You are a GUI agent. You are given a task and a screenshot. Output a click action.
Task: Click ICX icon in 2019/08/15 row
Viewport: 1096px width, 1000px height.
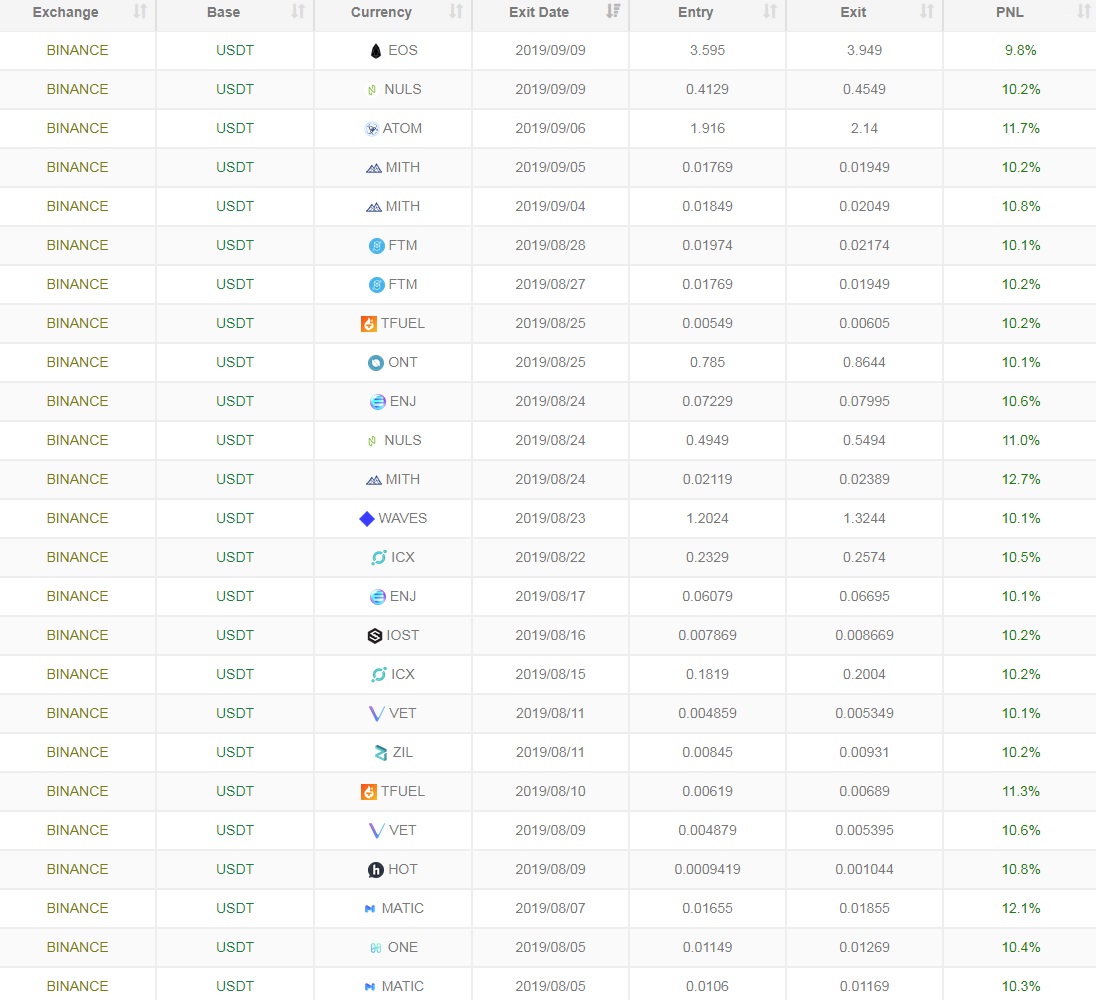[379, 674]
